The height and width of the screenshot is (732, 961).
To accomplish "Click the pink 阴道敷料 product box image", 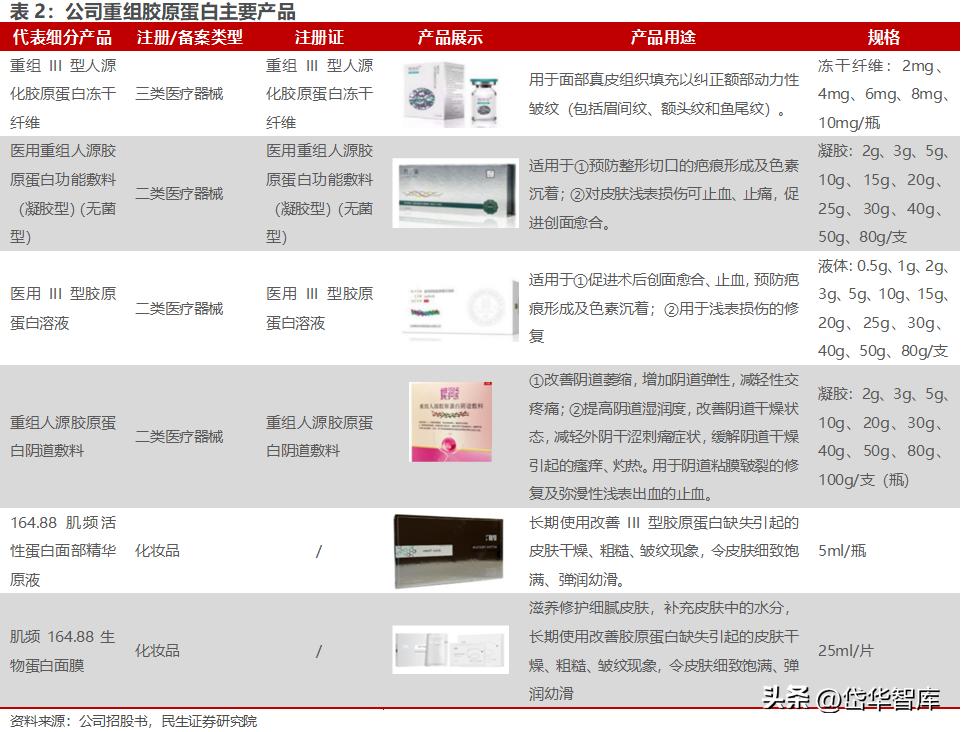I will coord(449,421).
